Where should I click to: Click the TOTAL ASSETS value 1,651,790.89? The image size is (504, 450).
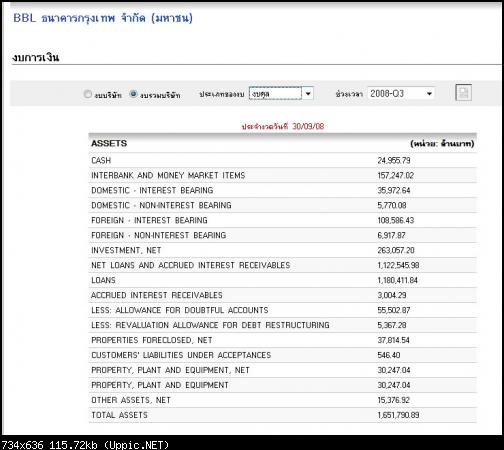click(x=398, y=415)
